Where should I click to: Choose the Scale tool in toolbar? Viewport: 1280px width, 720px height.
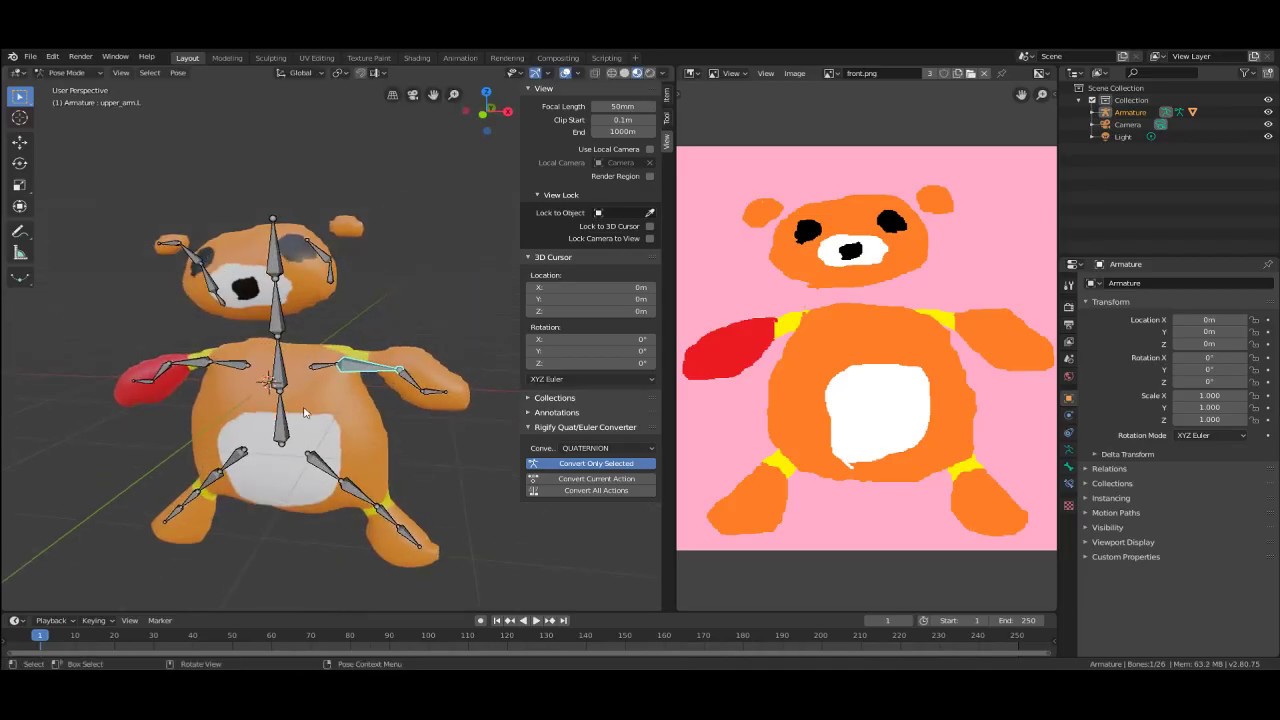[x=19, y=185]
